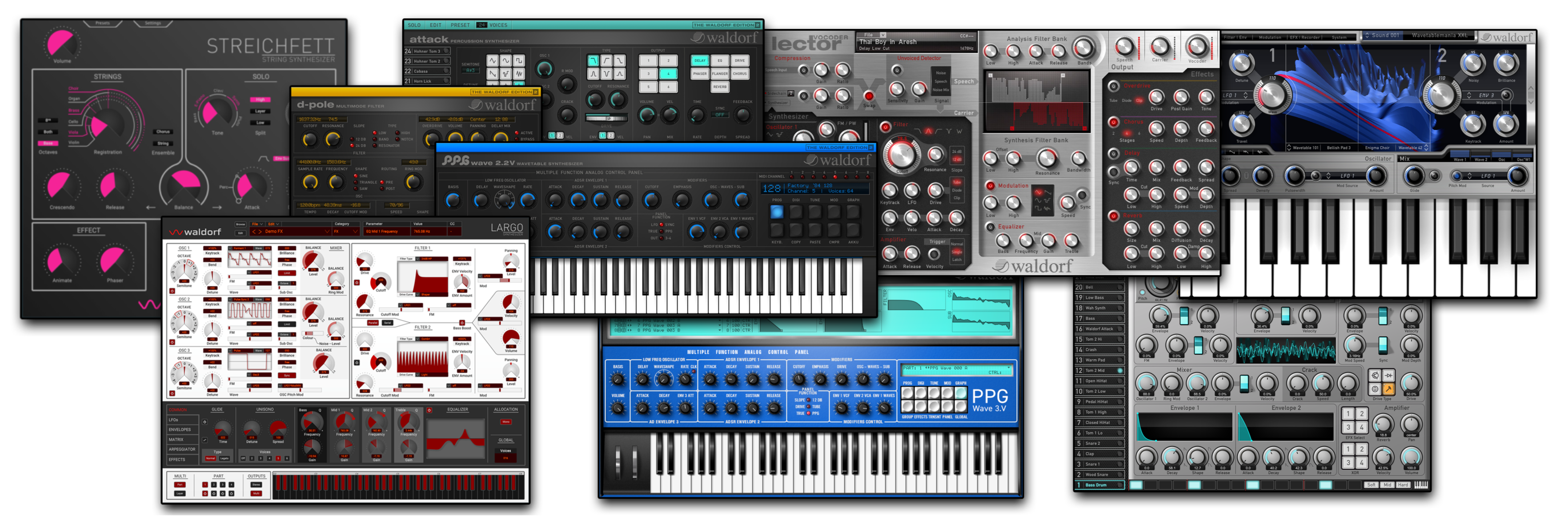Select the BYPASS option in D-Pole
This screenshot has height=532, width=1568.
(526, 139)
